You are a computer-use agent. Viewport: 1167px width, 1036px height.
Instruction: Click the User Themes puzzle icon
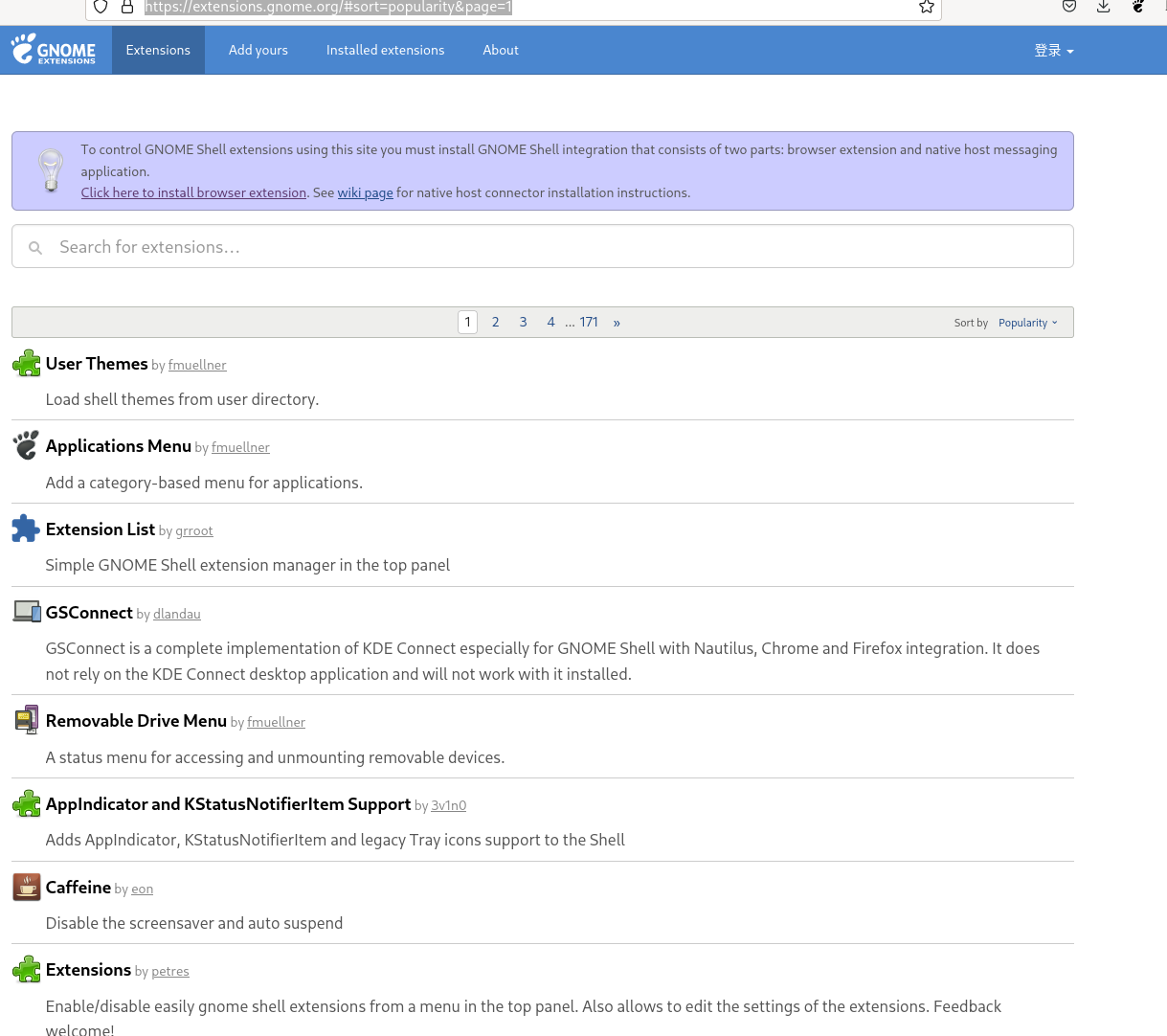(27, 364)
